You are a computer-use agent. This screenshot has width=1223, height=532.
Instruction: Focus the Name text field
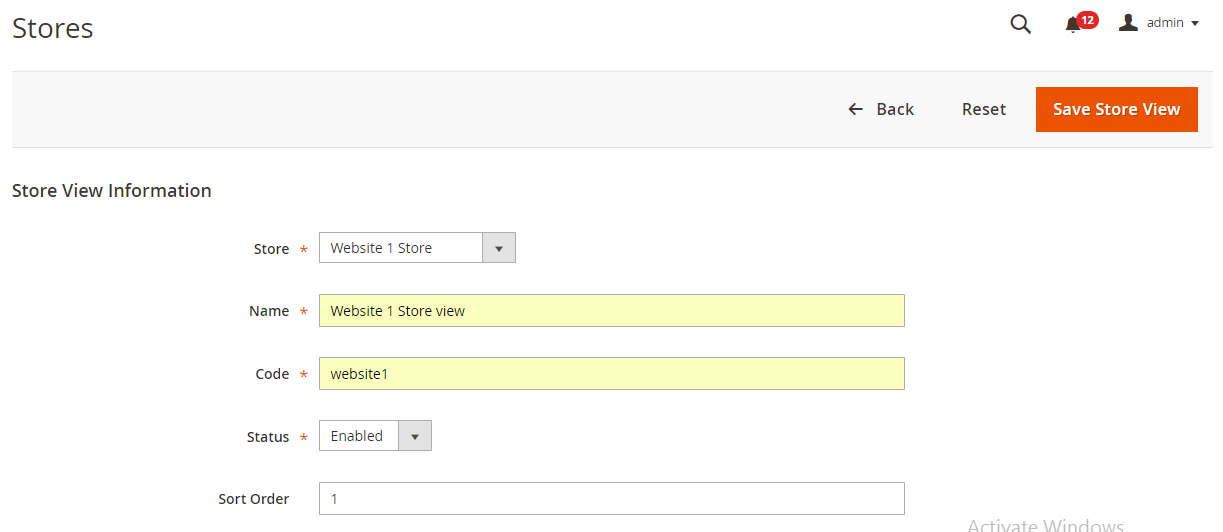tap(611, 311)
